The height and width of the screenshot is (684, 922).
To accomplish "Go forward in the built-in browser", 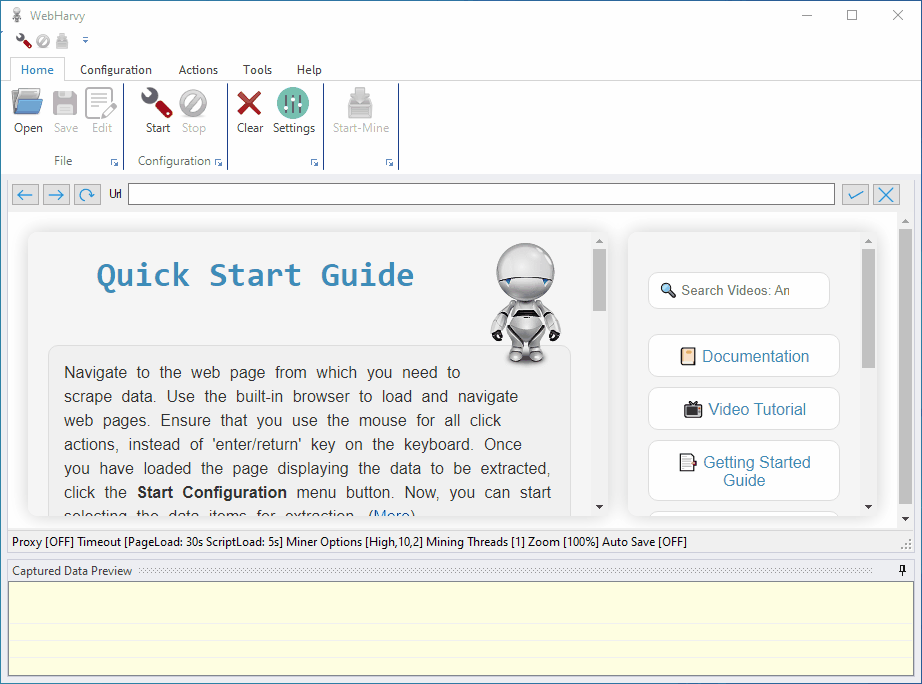I will [x=56, y=195].
